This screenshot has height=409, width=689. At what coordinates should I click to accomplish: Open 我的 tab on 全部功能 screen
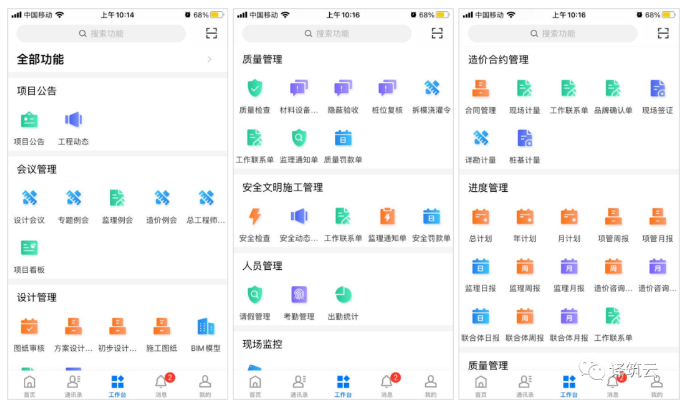pyautogui.click(x=205, y=386)
